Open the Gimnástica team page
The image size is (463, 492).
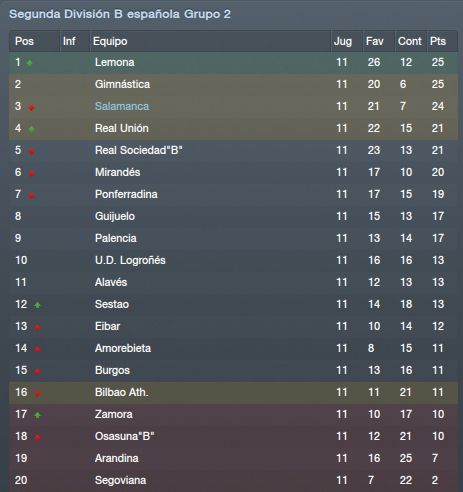click(122, 84)
